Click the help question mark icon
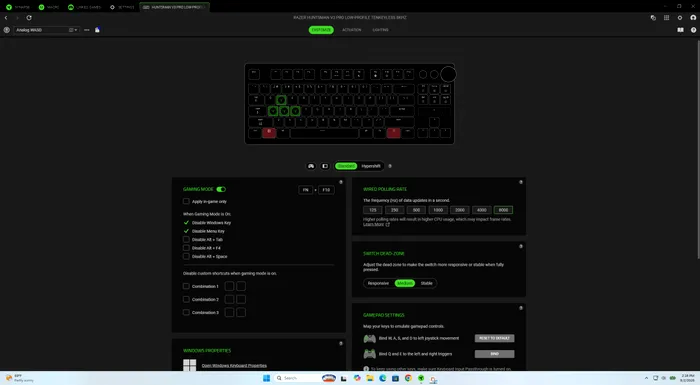The image size is (700, 385). pyautogui.click(x=693, y=30)
